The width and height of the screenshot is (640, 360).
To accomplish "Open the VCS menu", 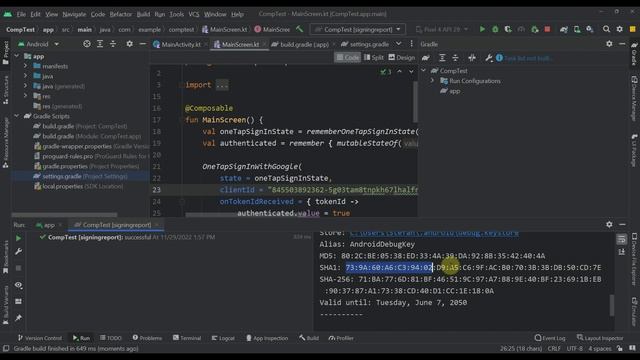I will coord(194,14).
